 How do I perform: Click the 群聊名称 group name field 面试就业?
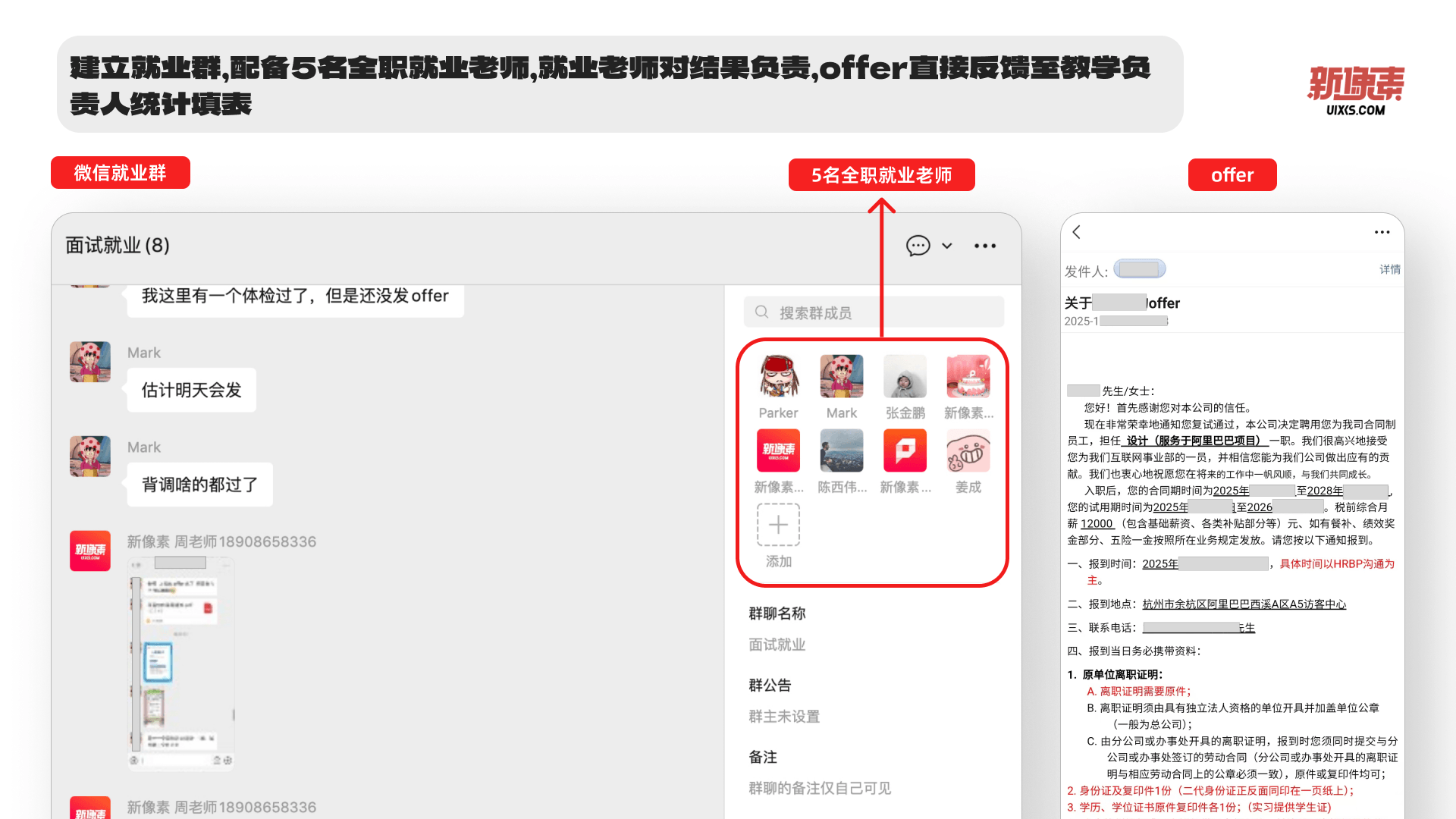(x=777, y=645)
